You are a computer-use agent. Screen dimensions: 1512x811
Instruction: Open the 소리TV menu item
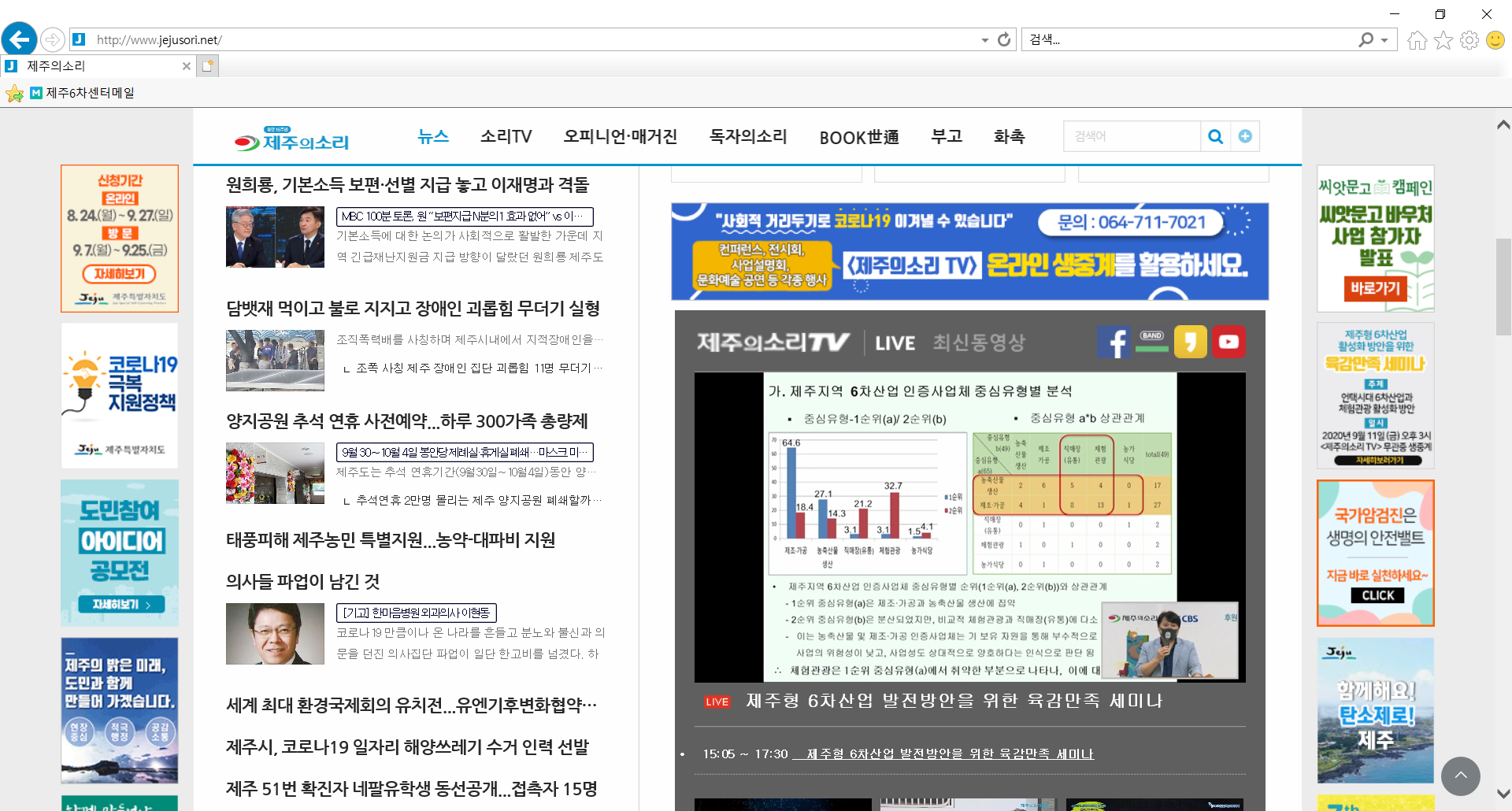pyautogui.click(x=506, y=136)
